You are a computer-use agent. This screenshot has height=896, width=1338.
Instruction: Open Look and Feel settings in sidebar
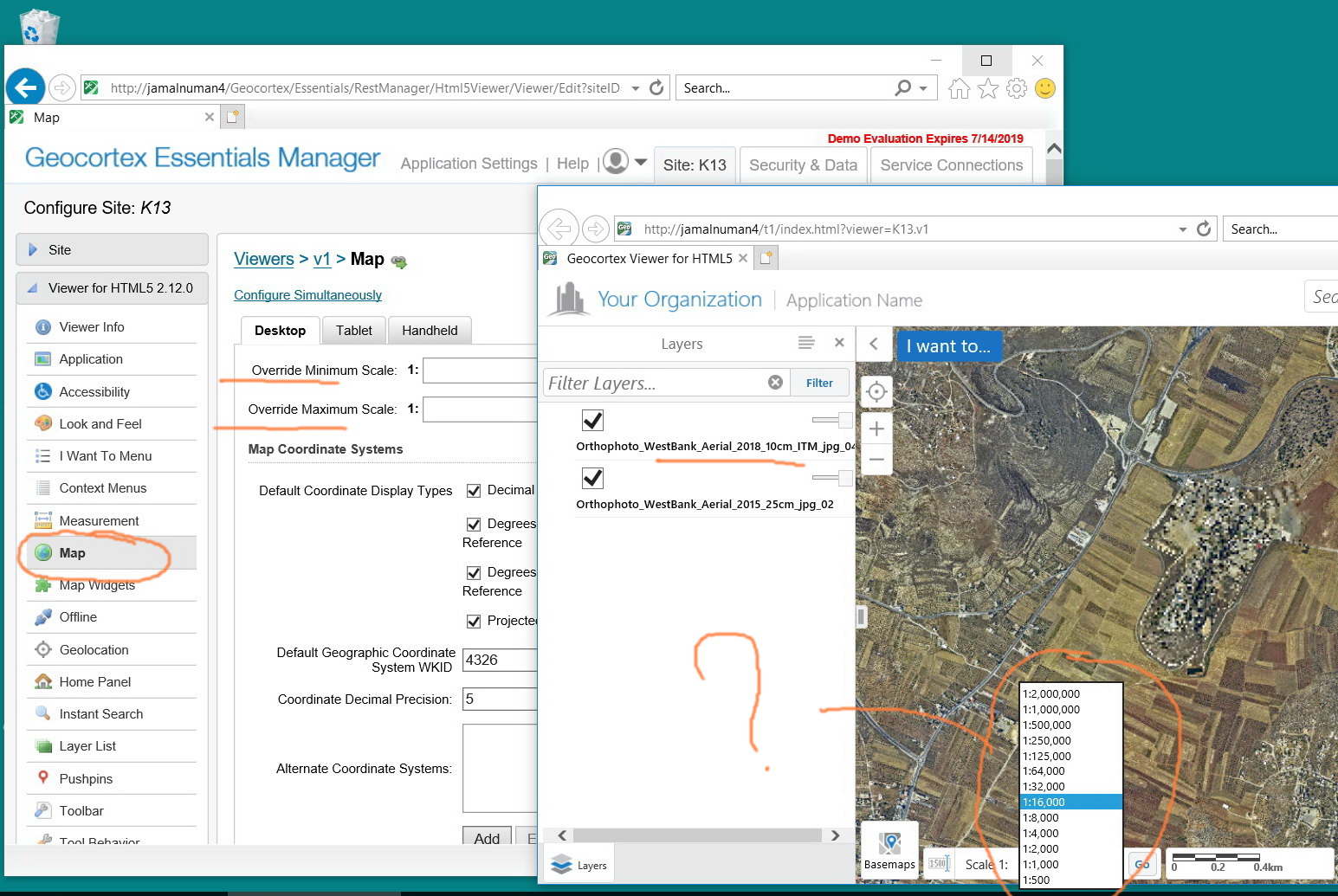pyautogui.click(x=100, y=424)
